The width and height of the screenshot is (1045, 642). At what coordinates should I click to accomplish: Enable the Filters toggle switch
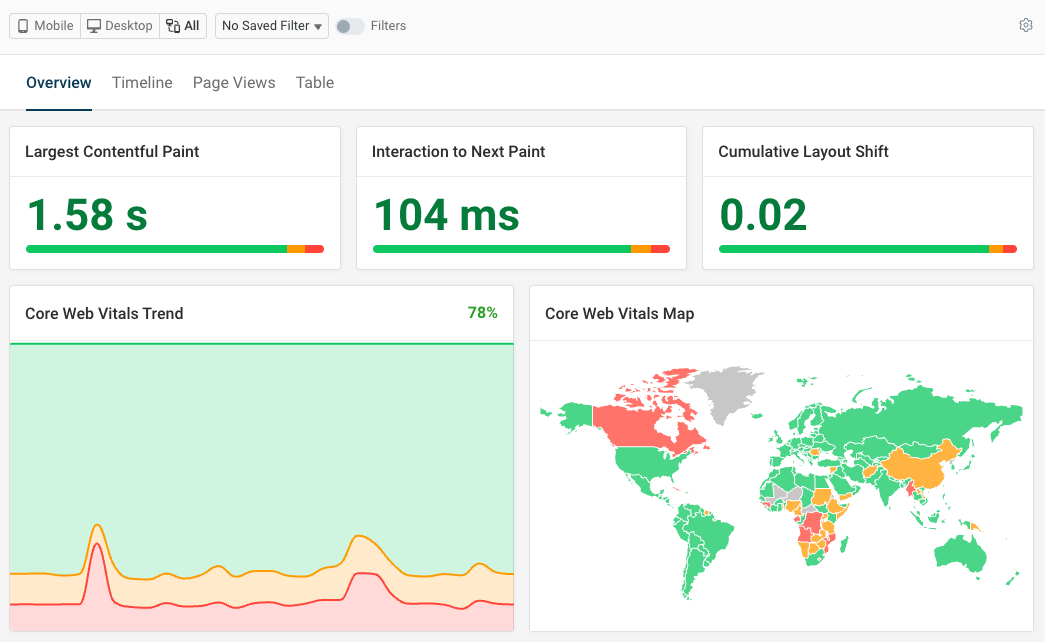pyautogui.click(x=350, y=26)
